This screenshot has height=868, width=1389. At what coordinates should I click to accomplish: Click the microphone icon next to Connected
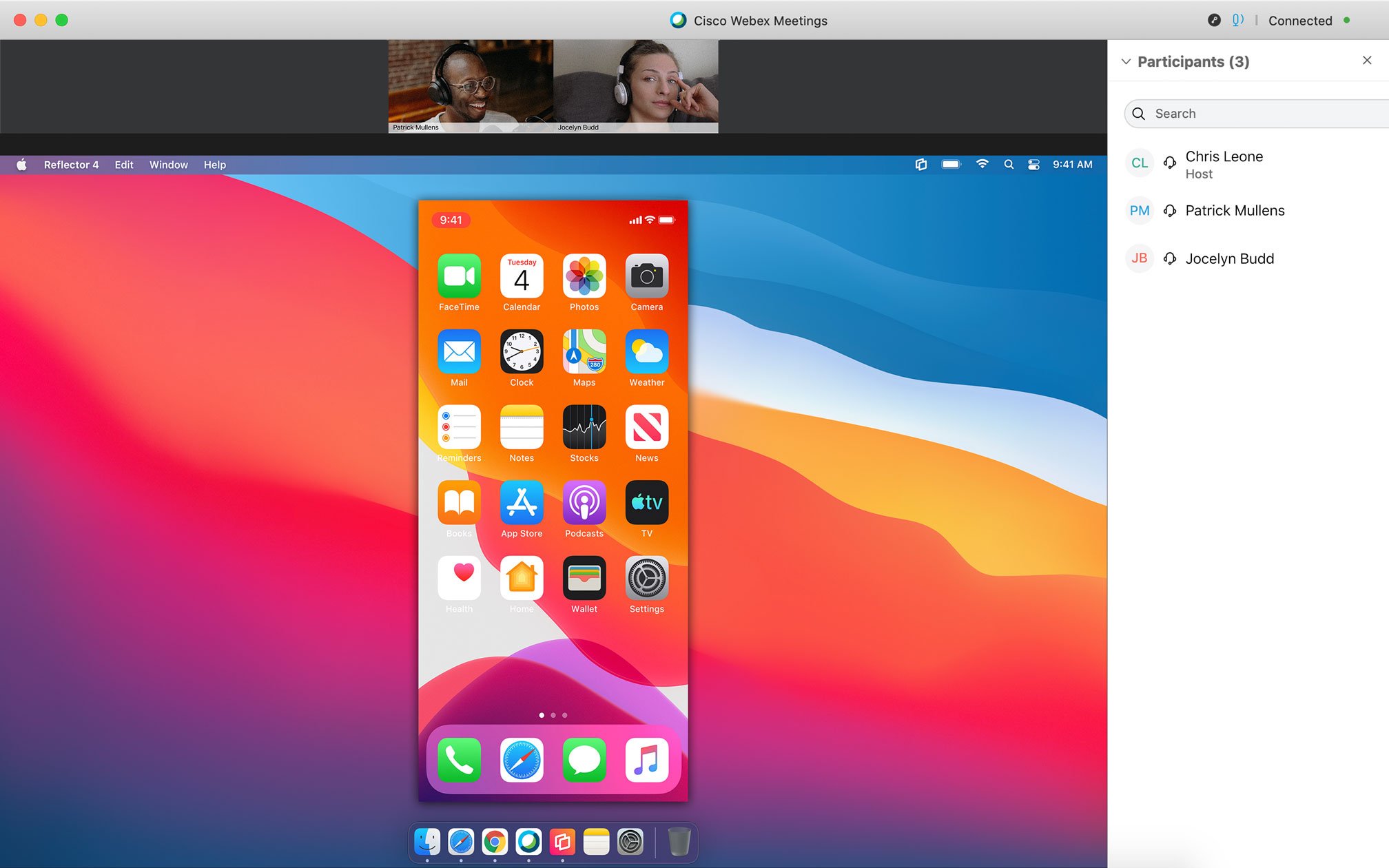coord(1237,20)
